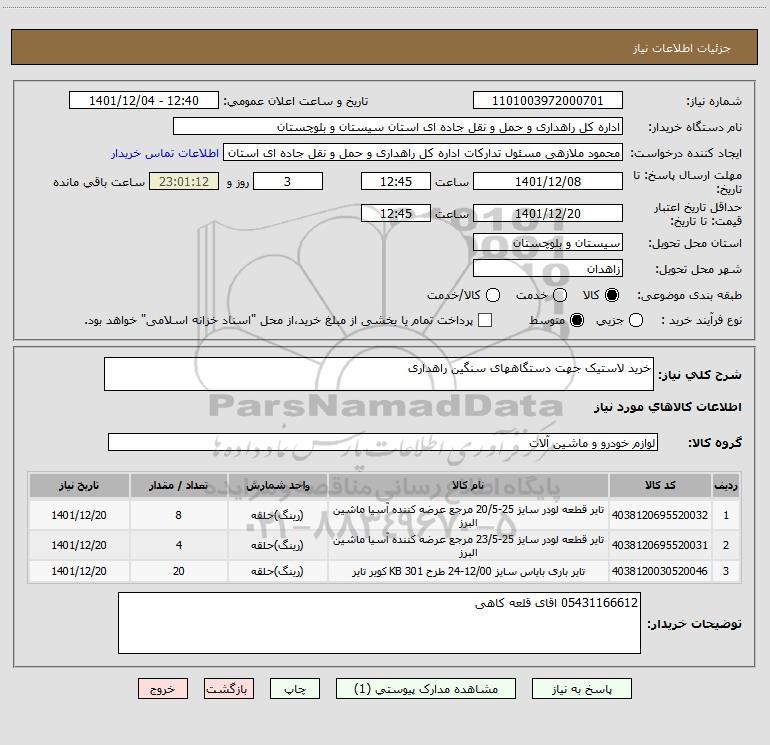Click the request creator field محمود ملازهی

[423, 153]
